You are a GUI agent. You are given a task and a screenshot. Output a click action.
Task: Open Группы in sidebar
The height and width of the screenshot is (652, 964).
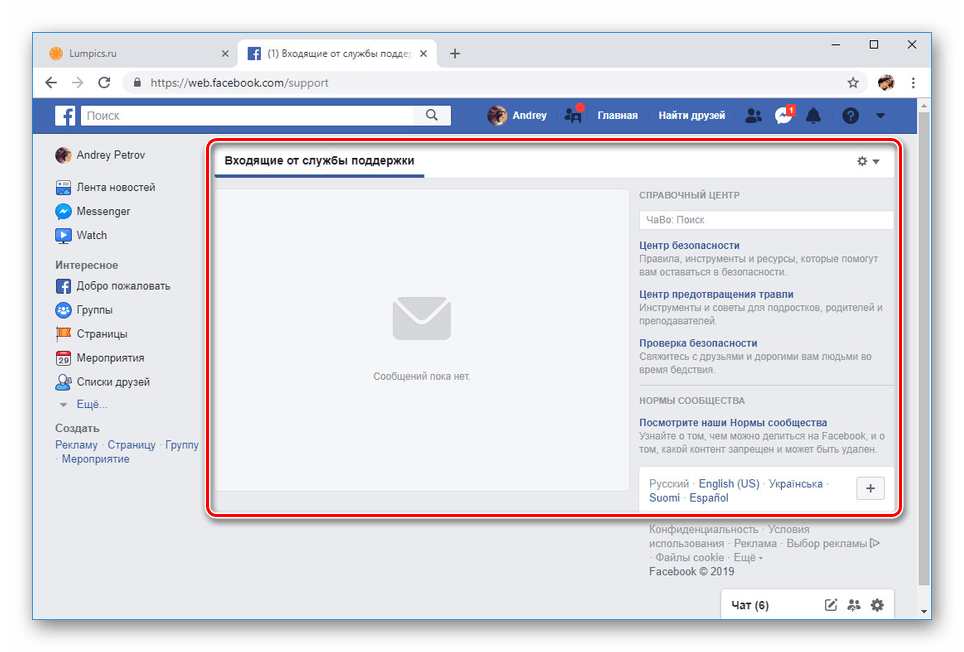point(84,310)
